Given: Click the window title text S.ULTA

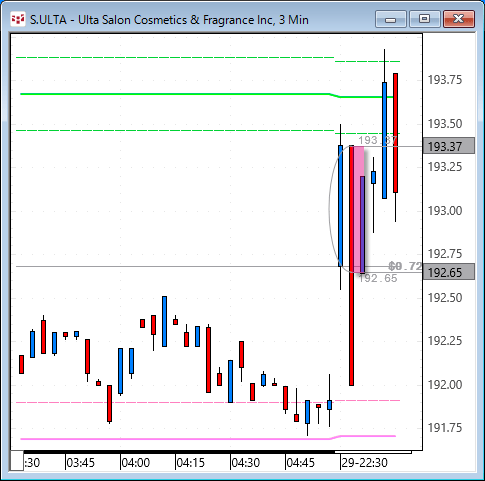Looking at the screenshot, I should point(48,20).
